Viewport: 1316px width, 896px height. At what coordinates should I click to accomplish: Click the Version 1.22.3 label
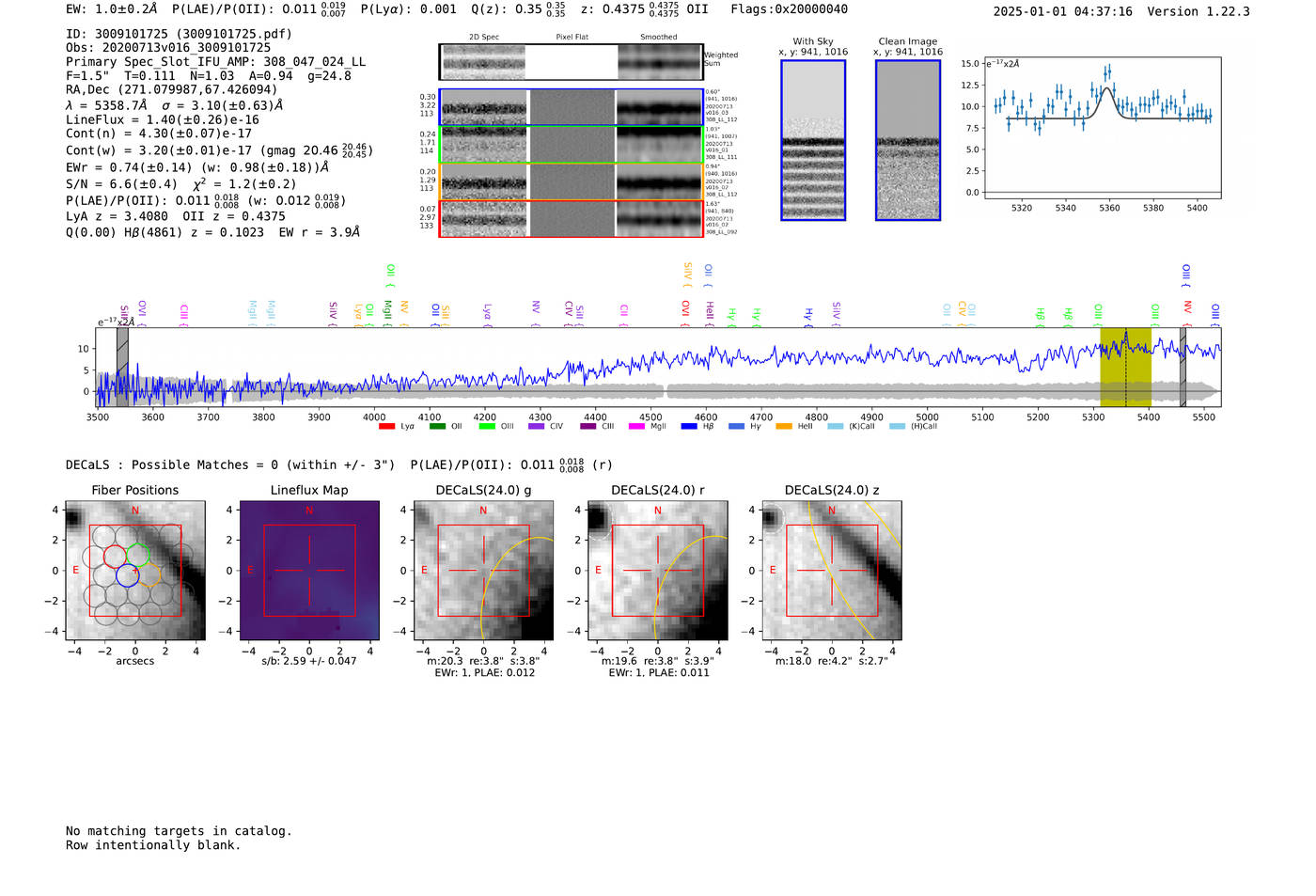1198,11
